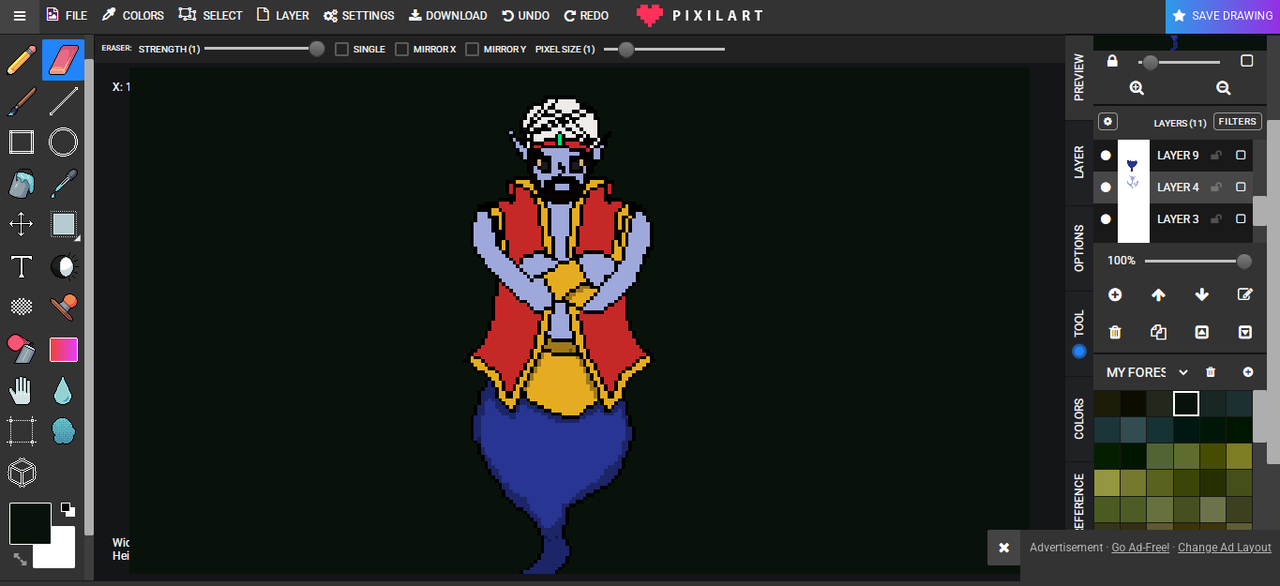The height and width of the screenshot is (586, 1280).
Task: Select the Spray paint tool
Action: (x=63, y=431)
